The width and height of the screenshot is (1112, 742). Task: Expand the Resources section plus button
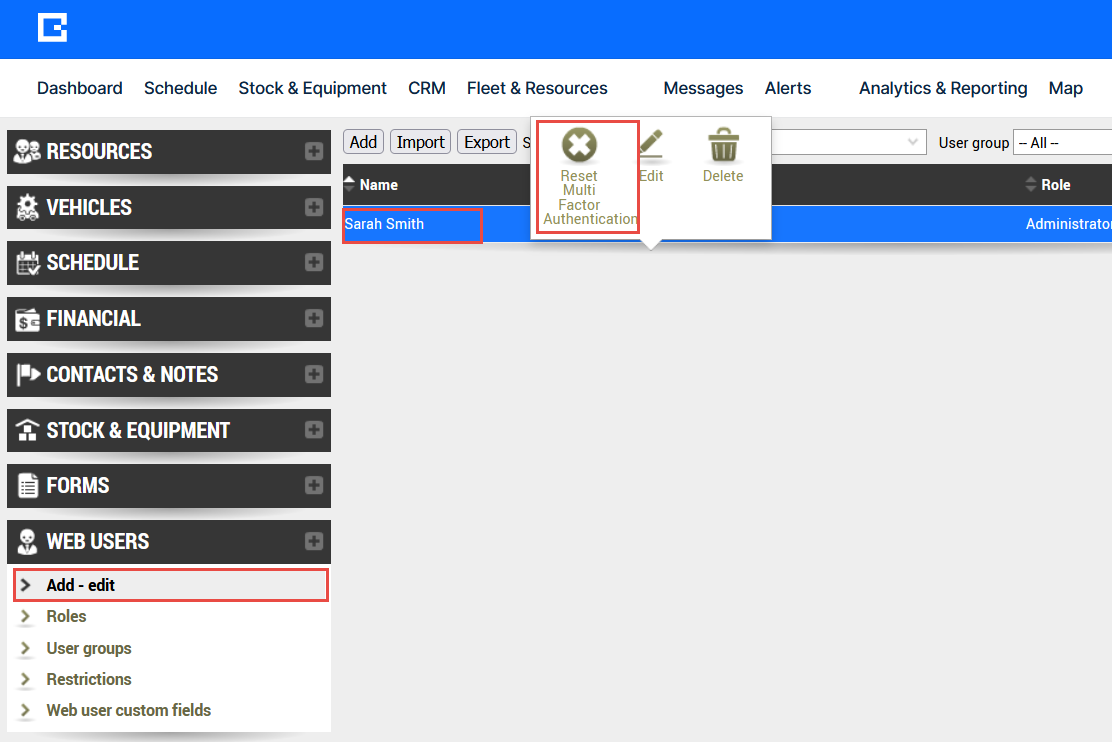(314, 152)
